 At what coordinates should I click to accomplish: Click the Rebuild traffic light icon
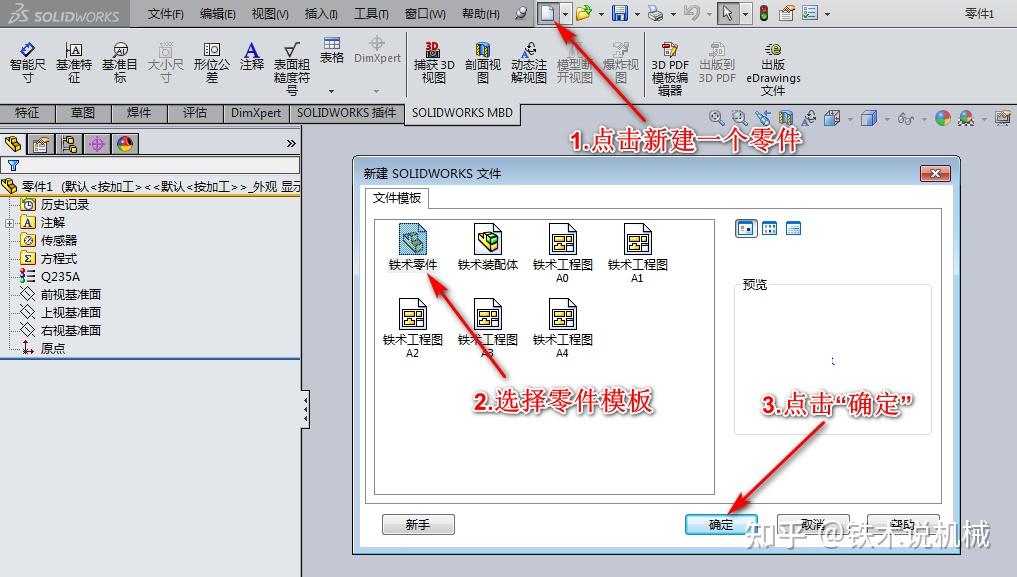click(764, 13)
